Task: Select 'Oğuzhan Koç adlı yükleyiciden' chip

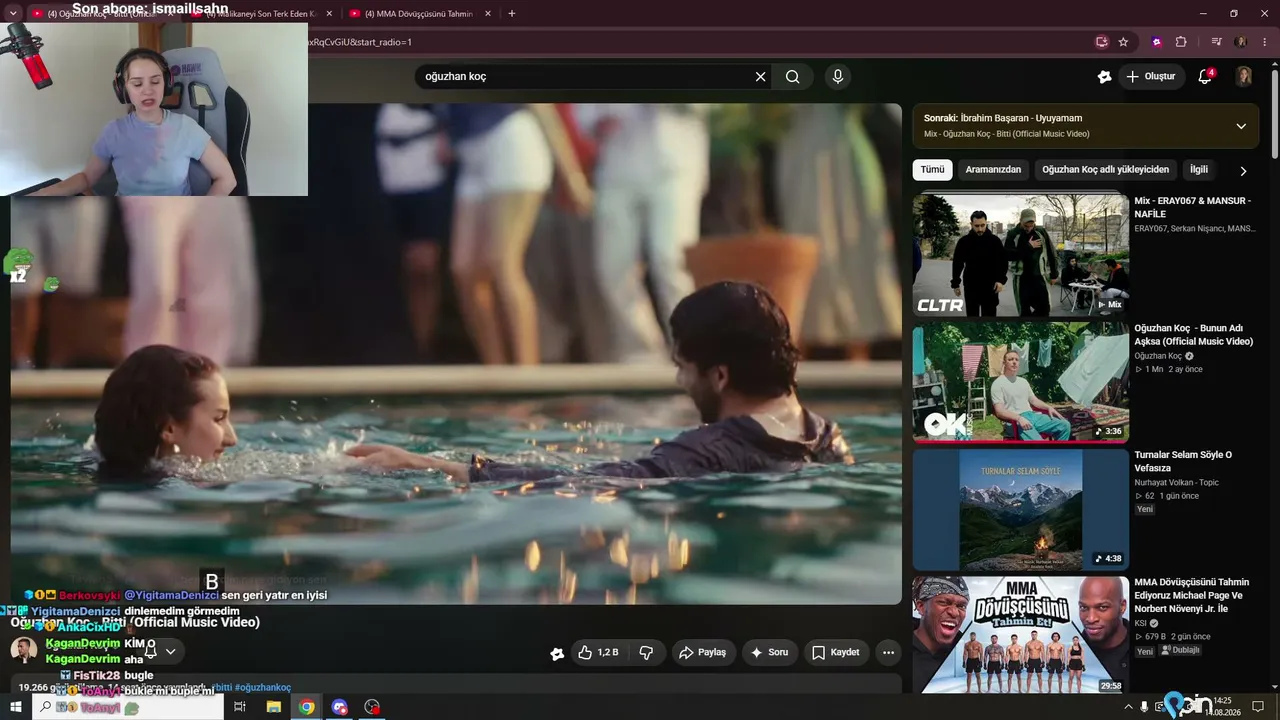Action: tap(1105, 170)
